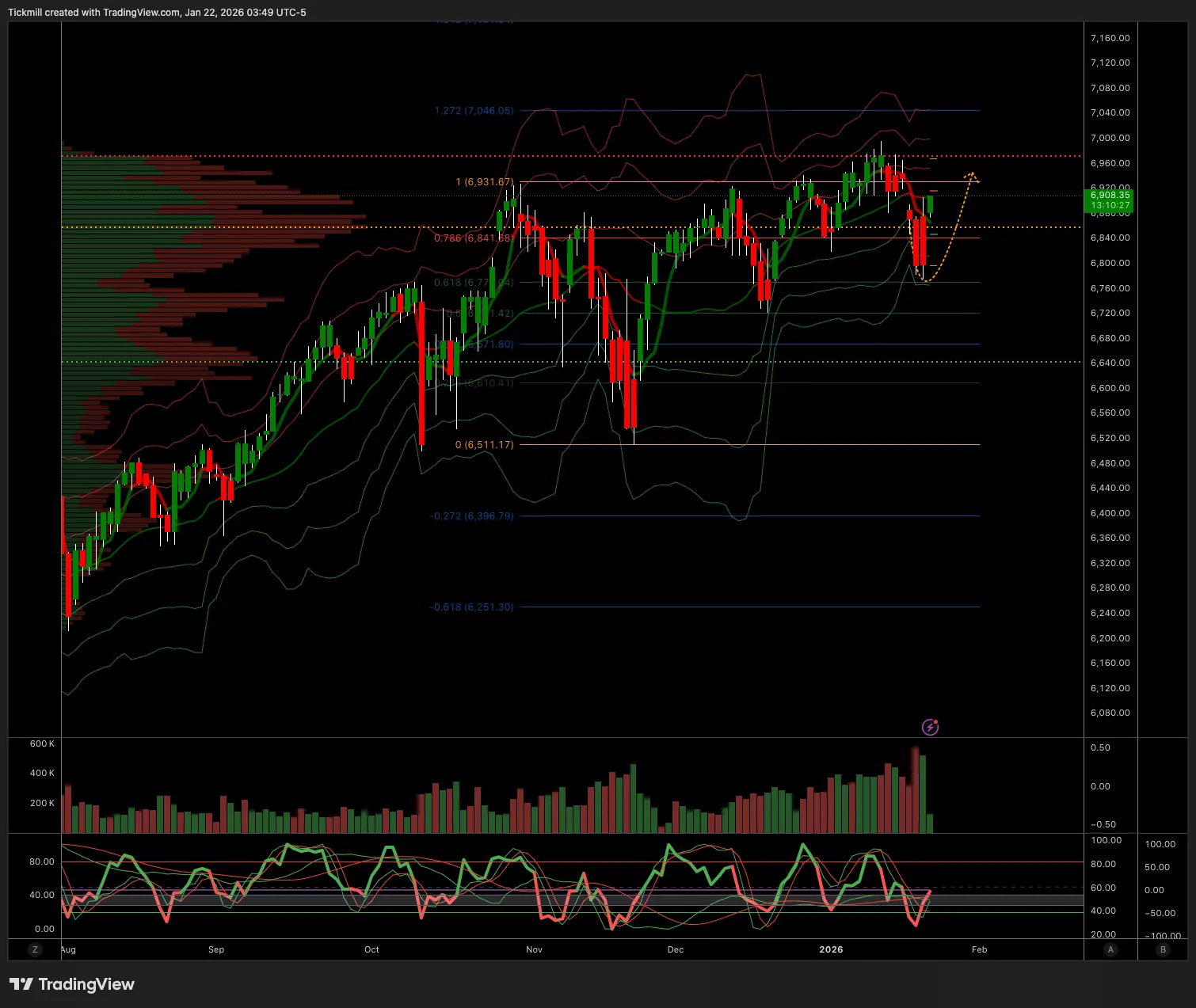Click the Z timezone icon at bottom-left

coord(34,949)
